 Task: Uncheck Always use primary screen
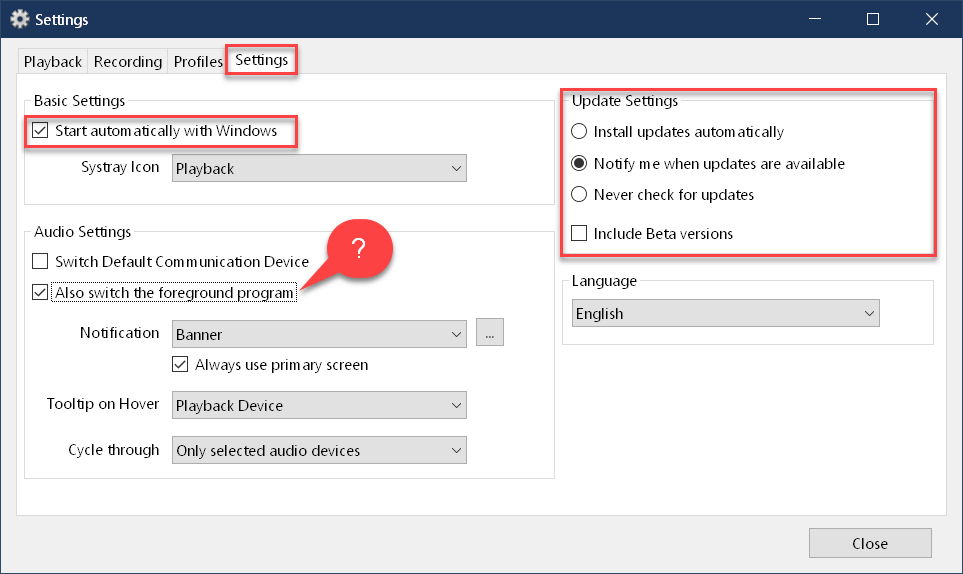[x=180, y=364]
